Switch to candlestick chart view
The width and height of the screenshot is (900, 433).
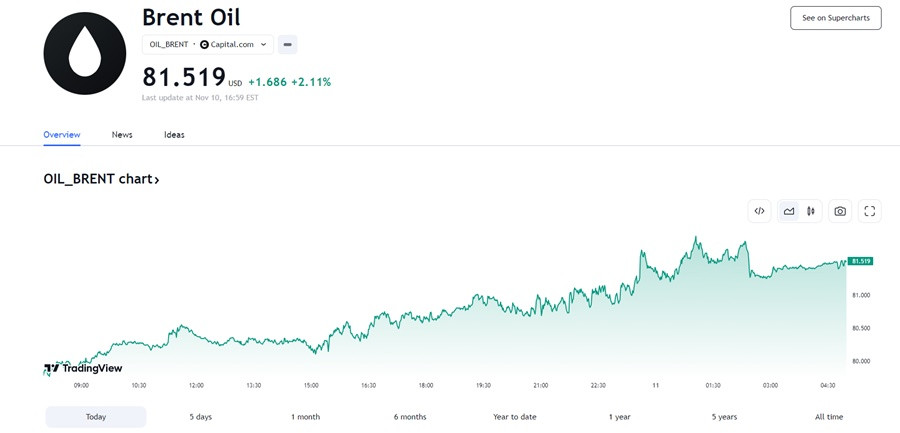(811, 211)
